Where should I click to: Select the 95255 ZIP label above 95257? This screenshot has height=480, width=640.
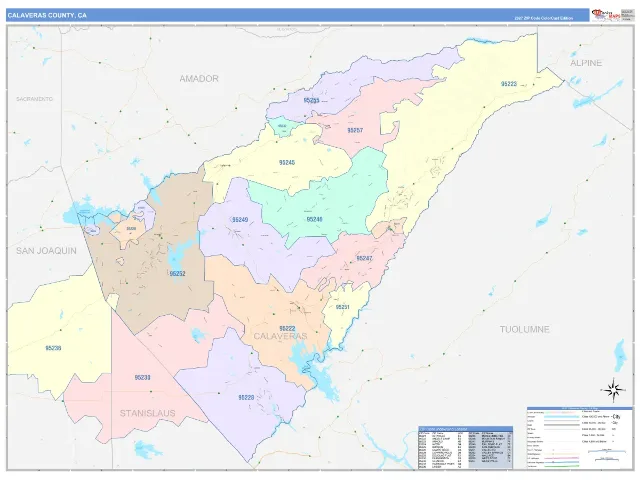click(311, 100)
